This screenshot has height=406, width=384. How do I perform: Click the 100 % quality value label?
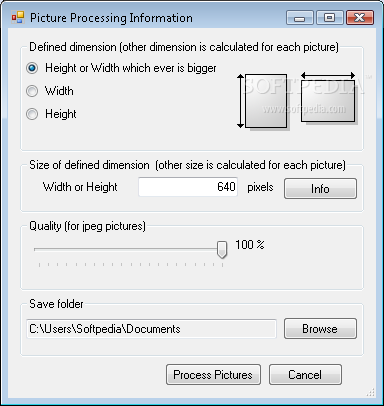click(250, 245)
